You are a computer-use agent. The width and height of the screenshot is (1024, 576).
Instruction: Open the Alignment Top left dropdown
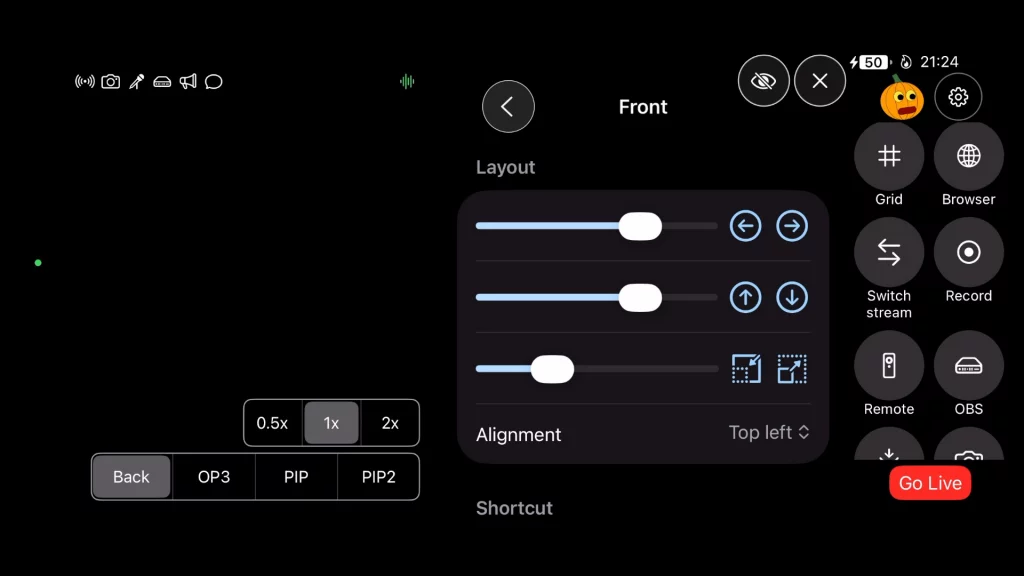coord(768,433)
